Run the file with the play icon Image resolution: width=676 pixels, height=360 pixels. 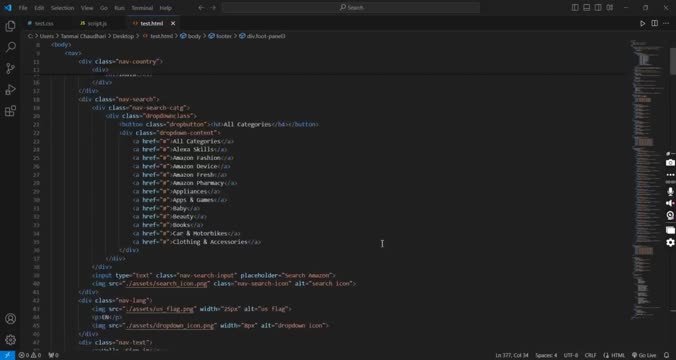tap(642, 23)
